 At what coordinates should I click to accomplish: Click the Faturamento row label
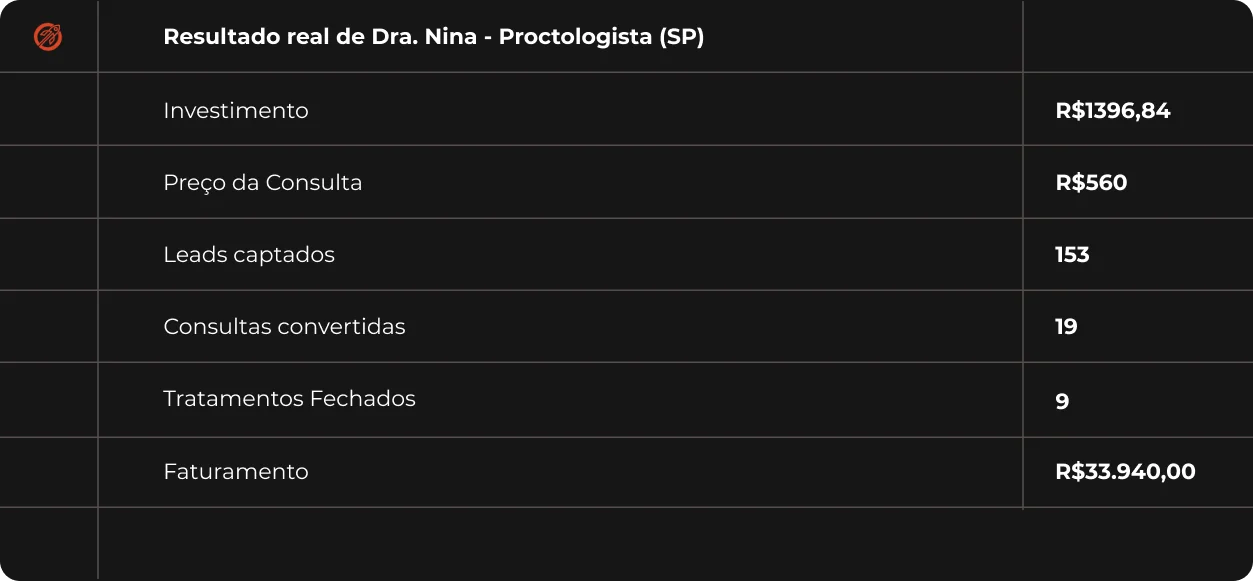(236, 472)
